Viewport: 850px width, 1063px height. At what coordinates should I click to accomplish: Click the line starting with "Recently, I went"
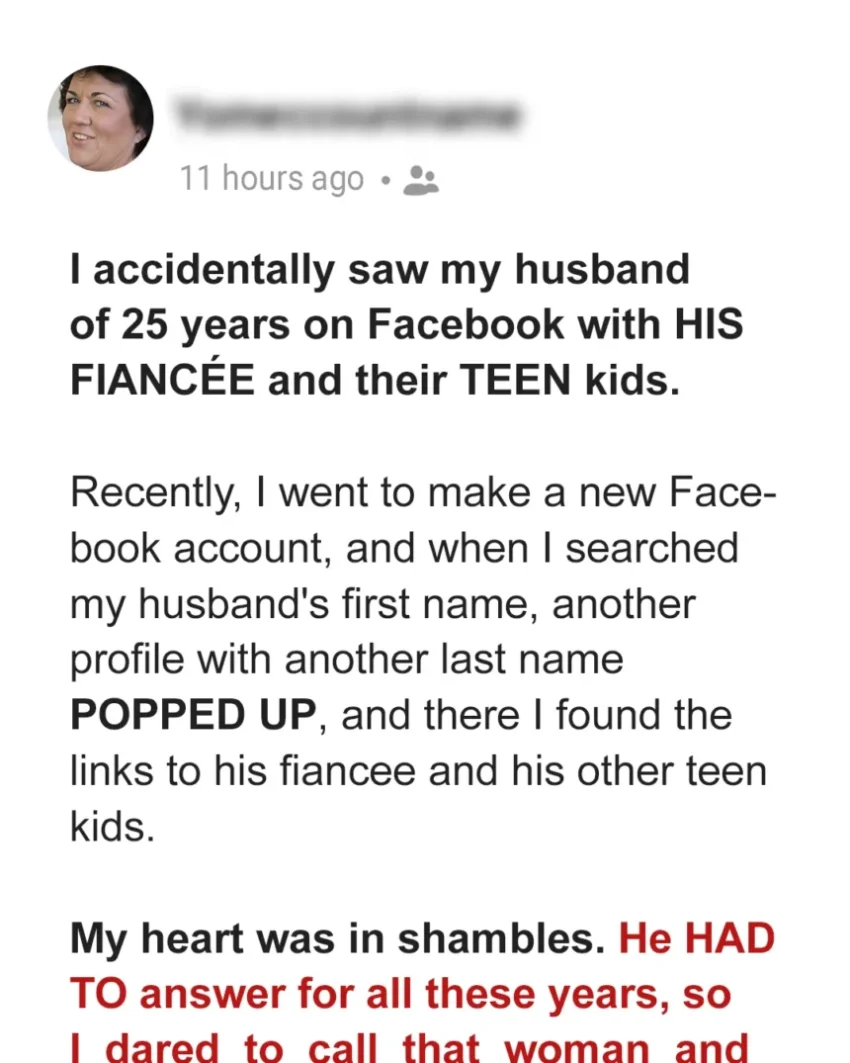417,493
